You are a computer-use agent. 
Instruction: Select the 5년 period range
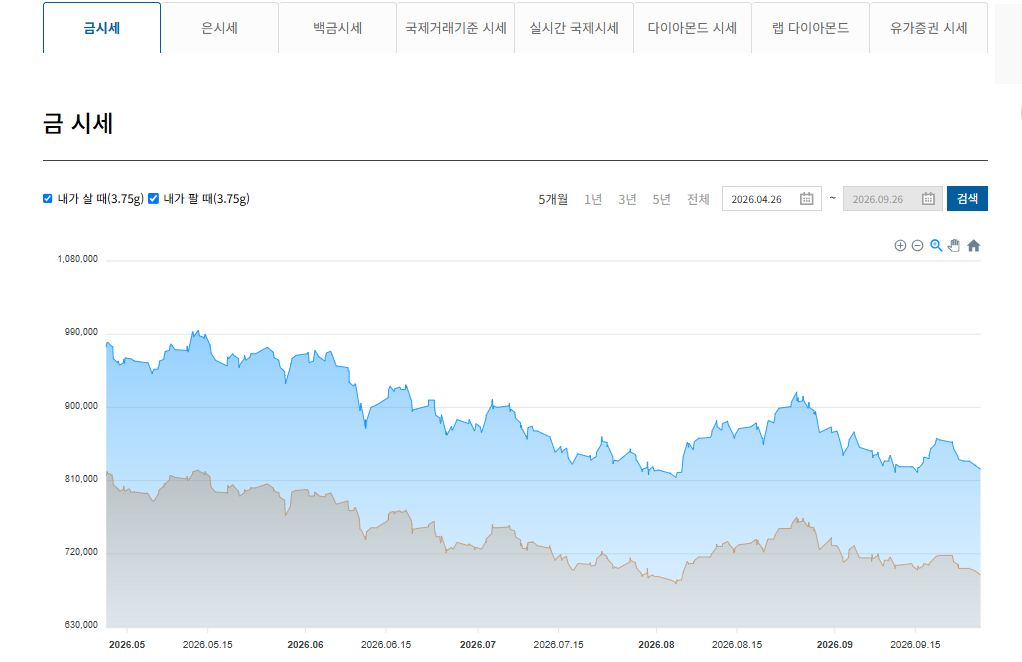(x=661, y=199)
